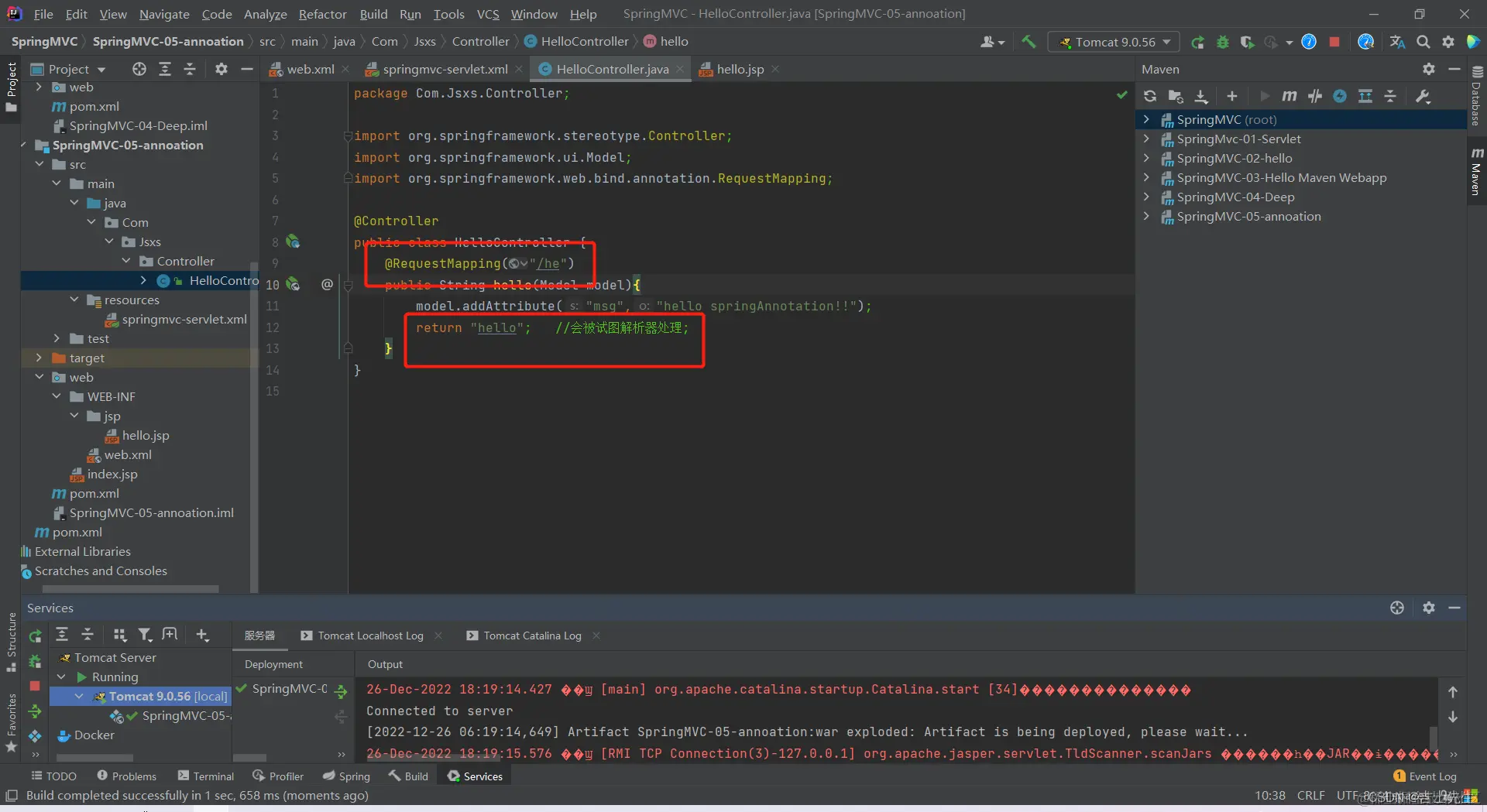Toggle Services tool window button
The height and width of the screenshot is (812, 1487).
pyautogui.click(x=475, y=776)
